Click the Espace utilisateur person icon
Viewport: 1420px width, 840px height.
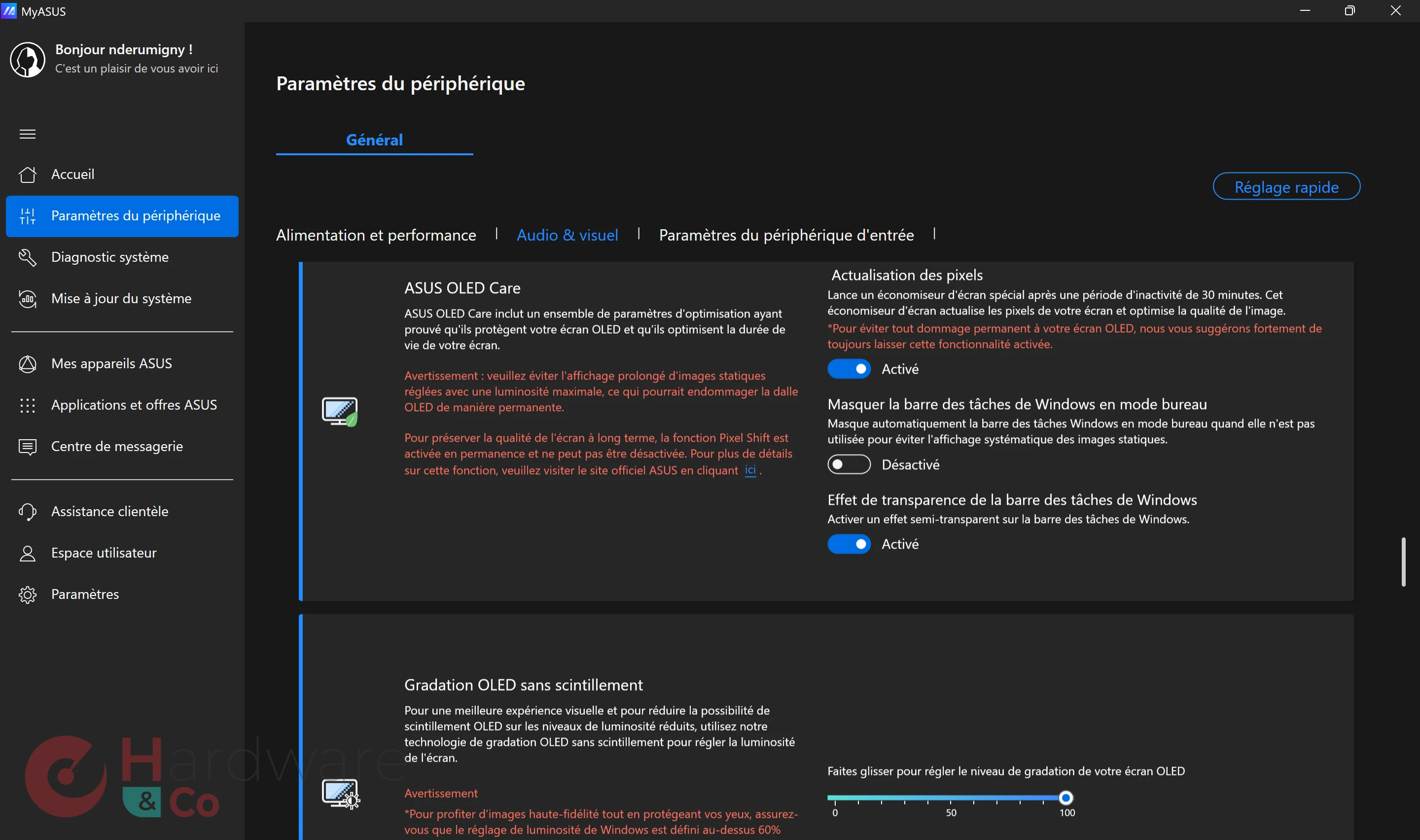pos(27,553)
